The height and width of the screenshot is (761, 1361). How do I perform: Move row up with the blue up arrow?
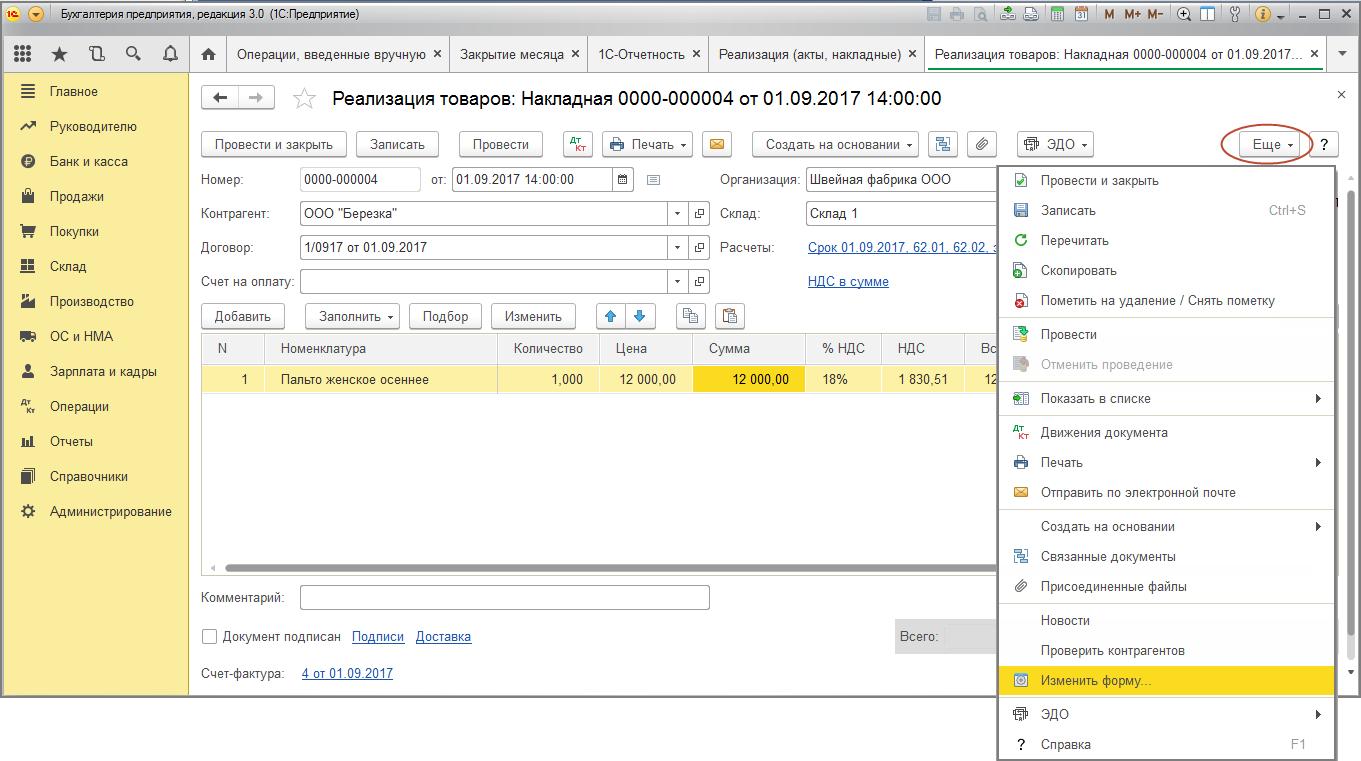610,316
